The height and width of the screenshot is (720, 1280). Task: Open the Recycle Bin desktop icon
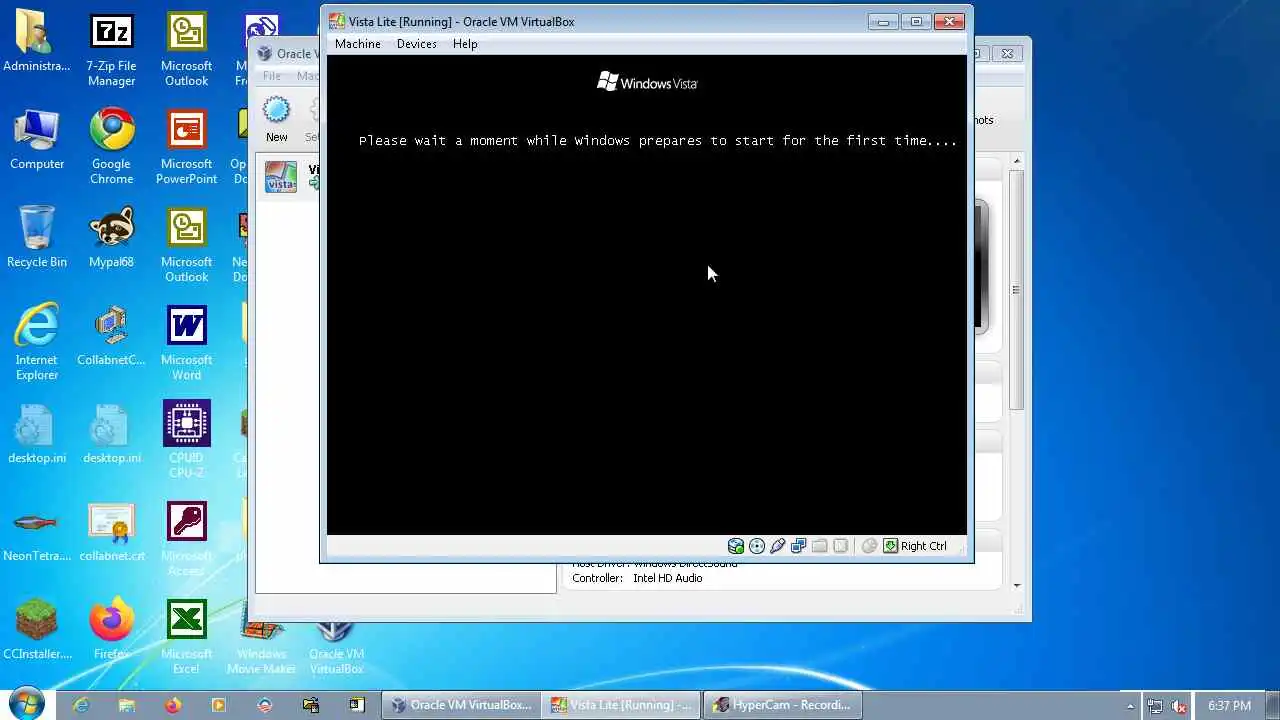click(x=37, y=237)
